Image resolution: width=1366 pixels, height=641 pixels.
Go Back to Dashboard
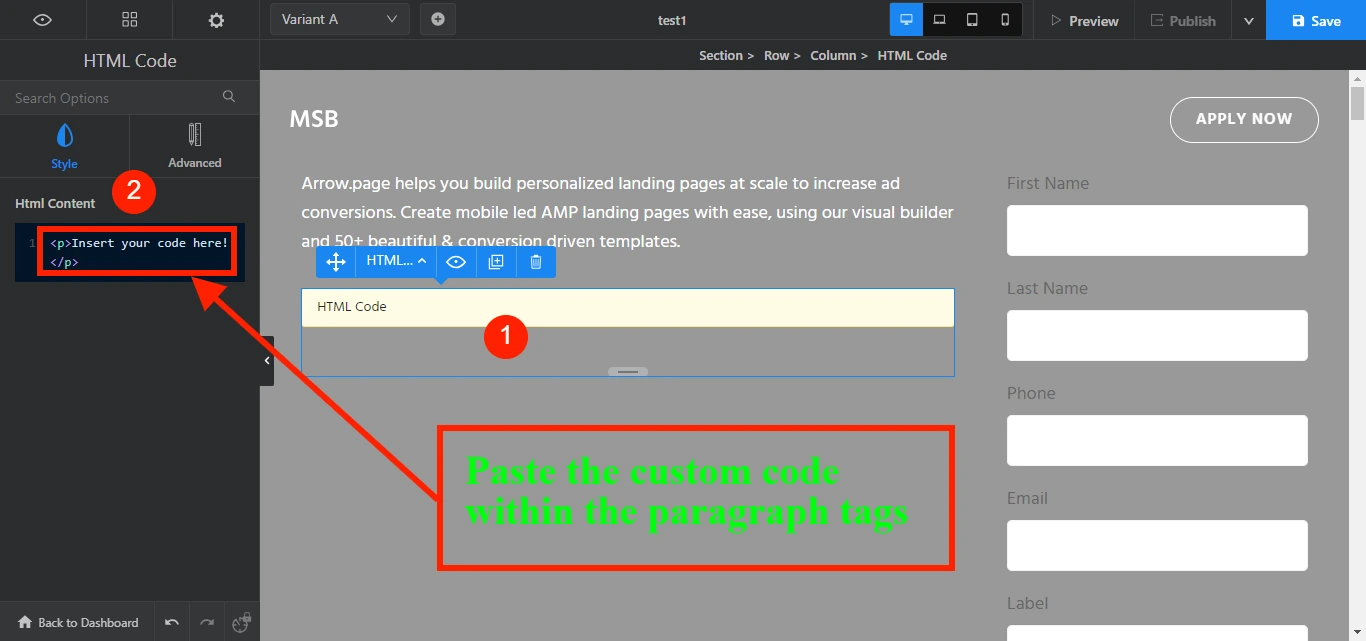(x=78, y=622)
